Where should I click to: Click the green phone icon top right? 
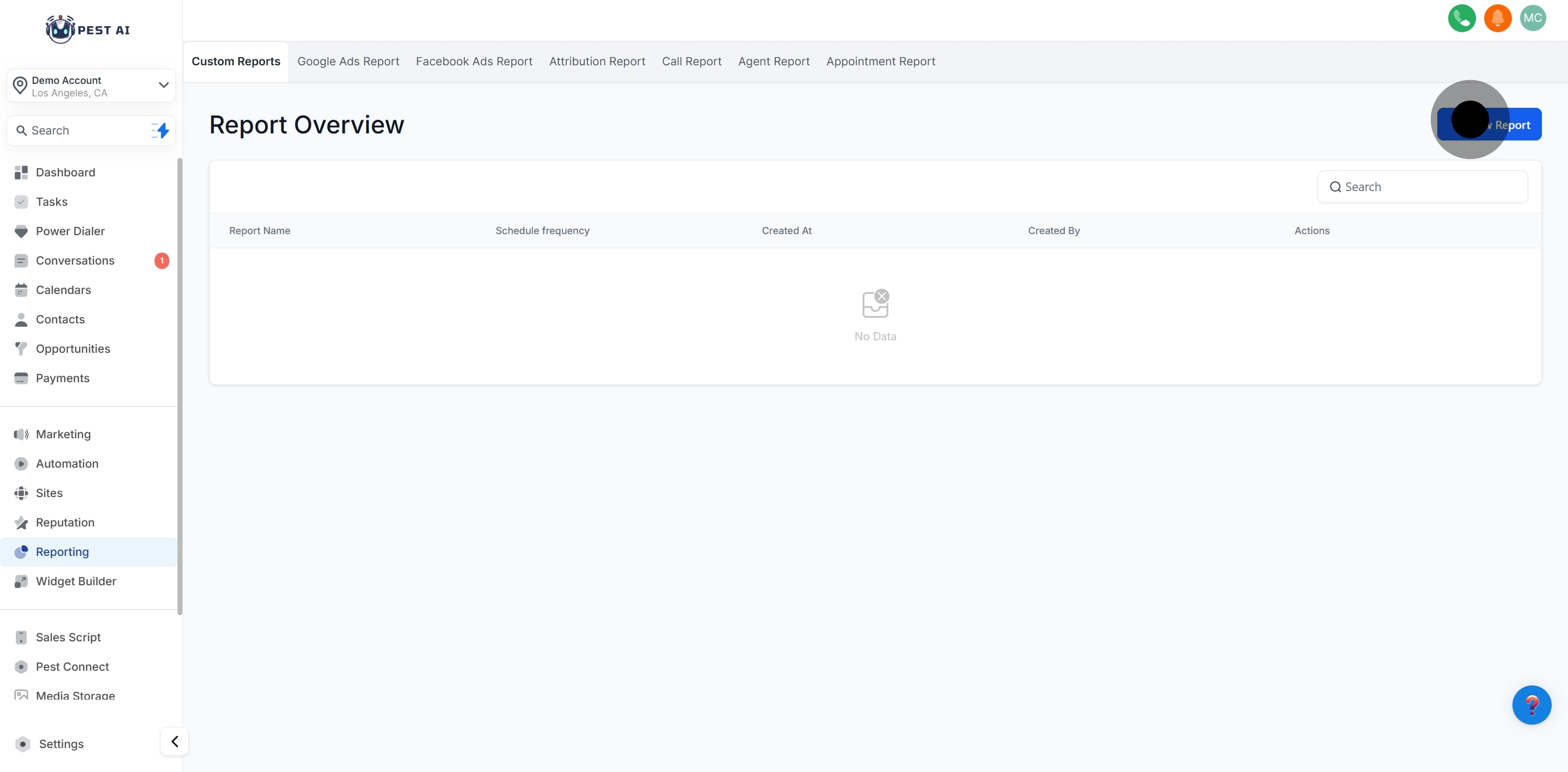1461,19
